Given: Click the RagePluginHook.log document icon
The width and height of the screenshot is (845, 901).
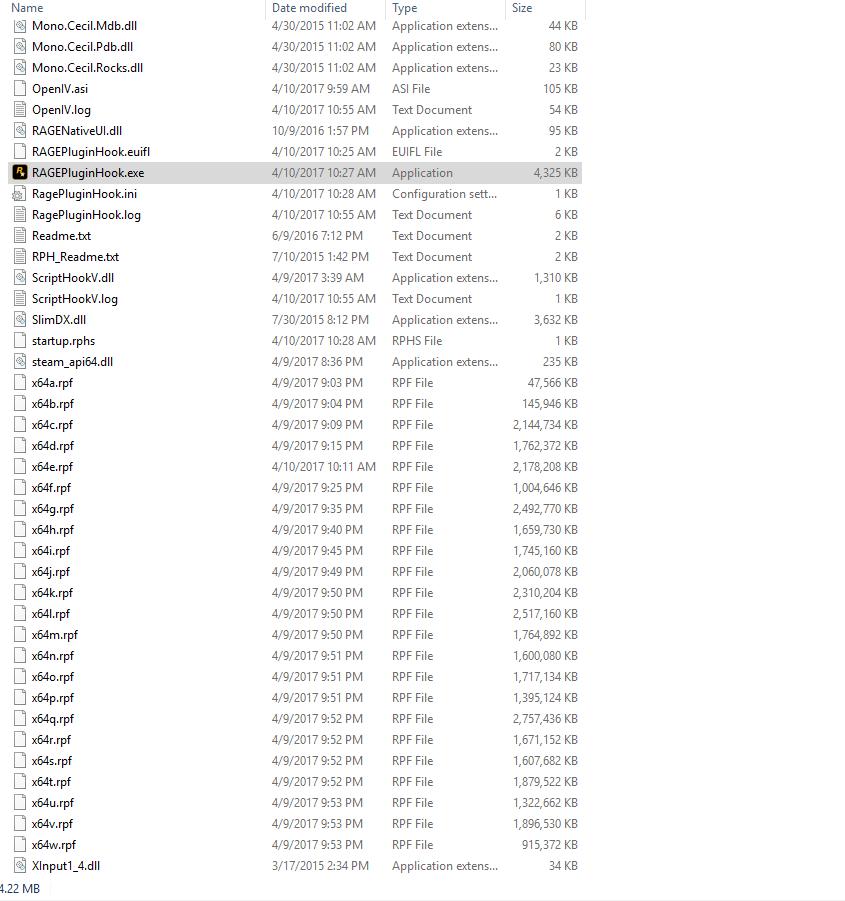Looking at the screenshot, I should [x=20, y=214].
